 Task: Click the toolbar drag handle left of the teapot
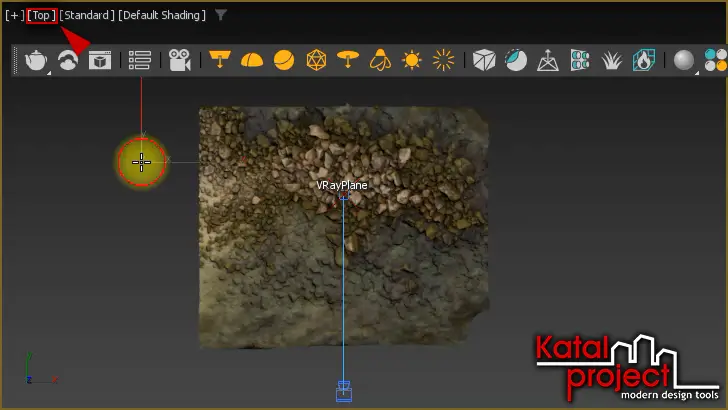coord(15,60)
